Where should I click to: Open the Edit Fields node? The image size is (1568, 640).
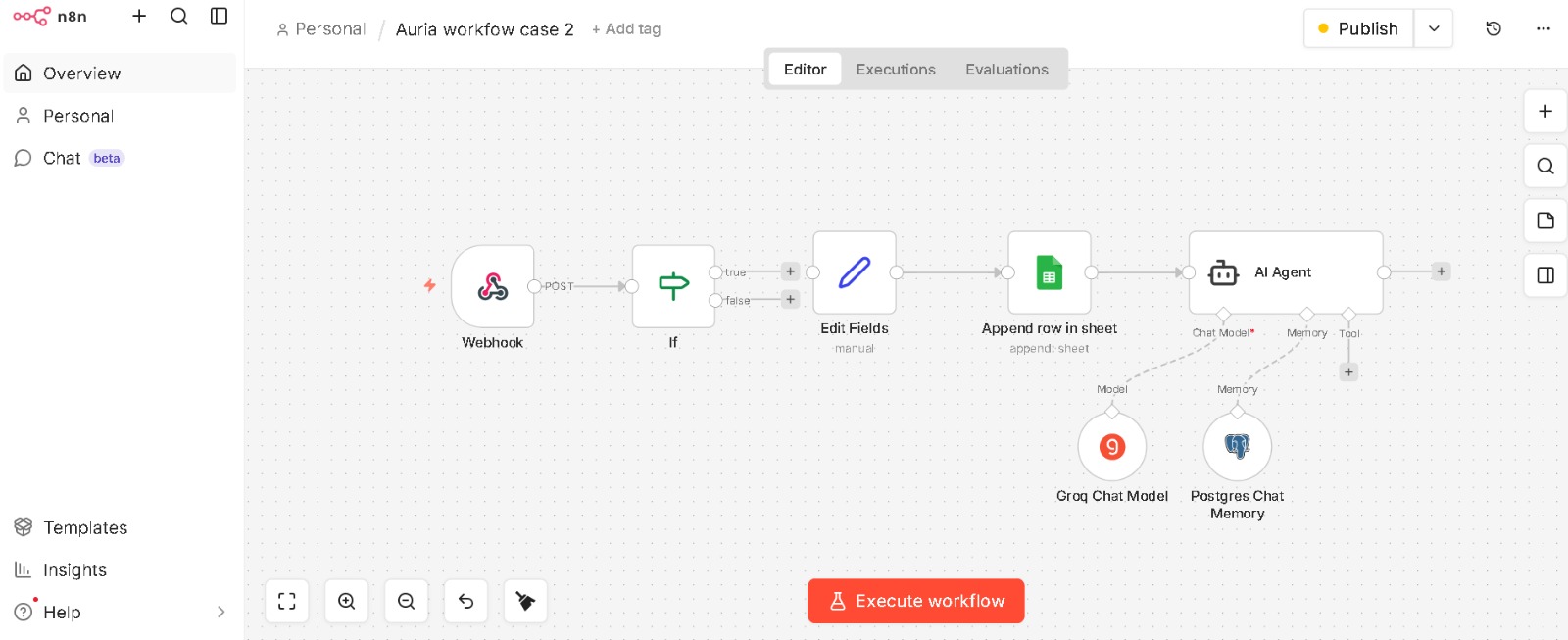855,272
